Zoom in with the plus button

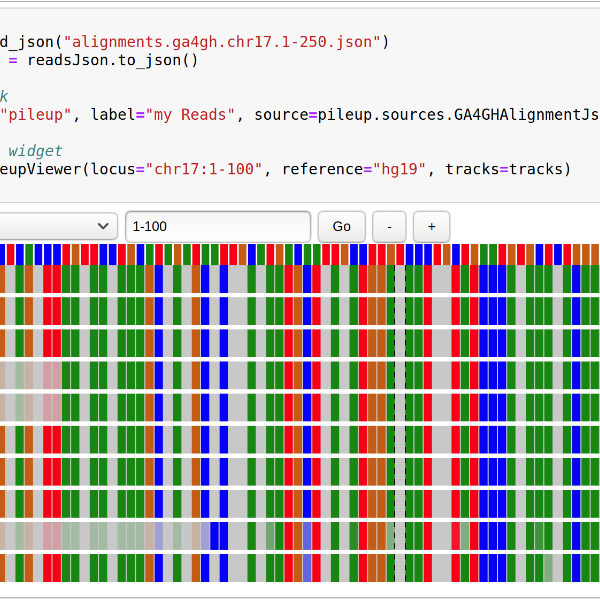coord(431,227)
